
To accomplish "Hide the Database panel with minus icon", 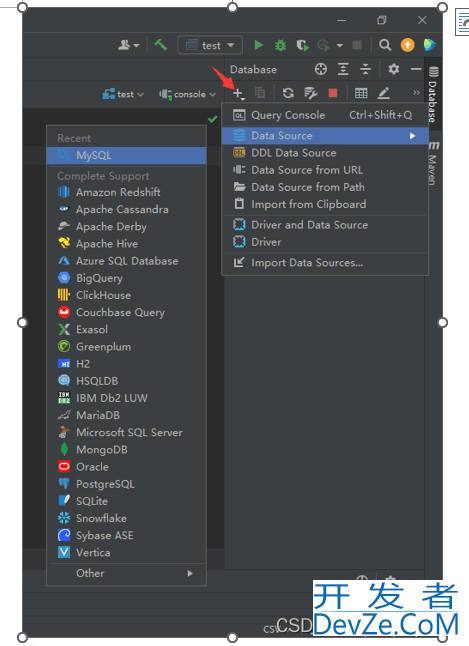I will click(x=416, y=69).
